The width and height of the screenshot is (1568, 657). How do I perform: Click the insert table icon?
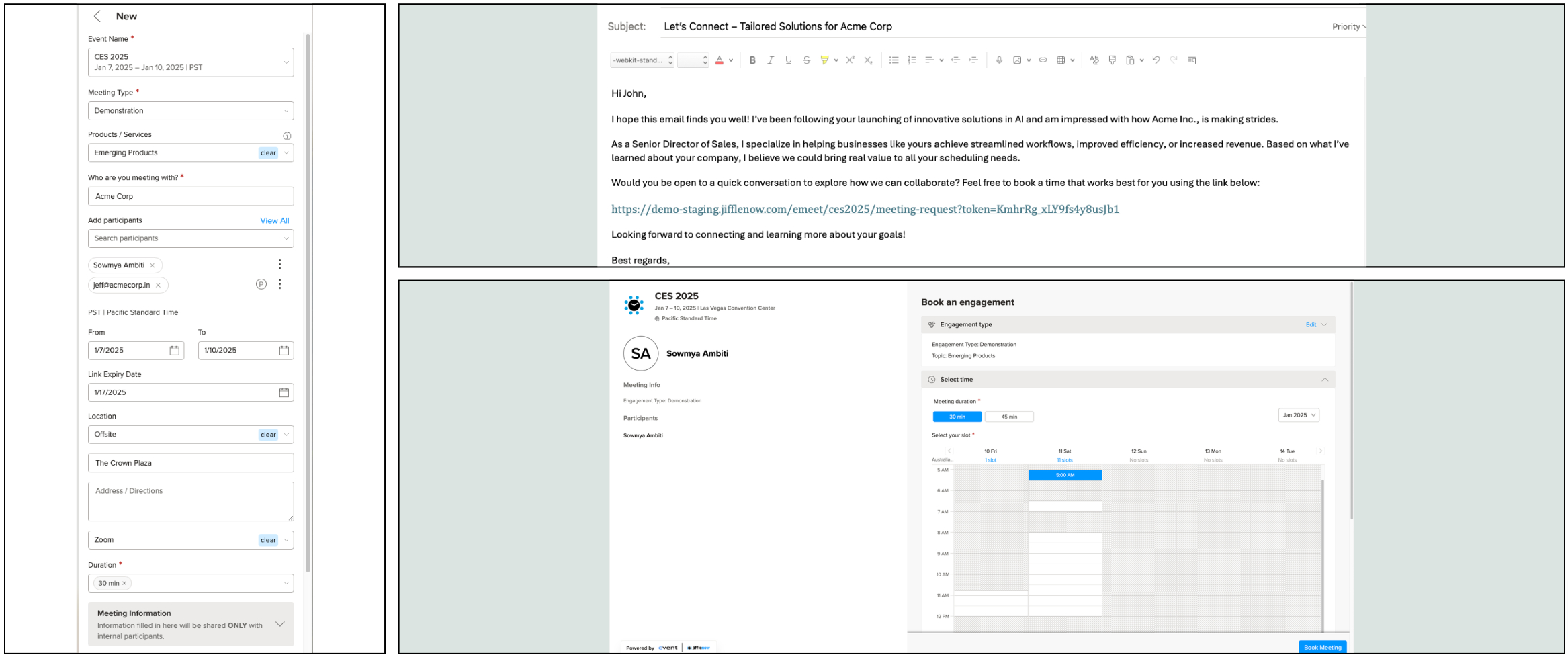point(1061,60)
